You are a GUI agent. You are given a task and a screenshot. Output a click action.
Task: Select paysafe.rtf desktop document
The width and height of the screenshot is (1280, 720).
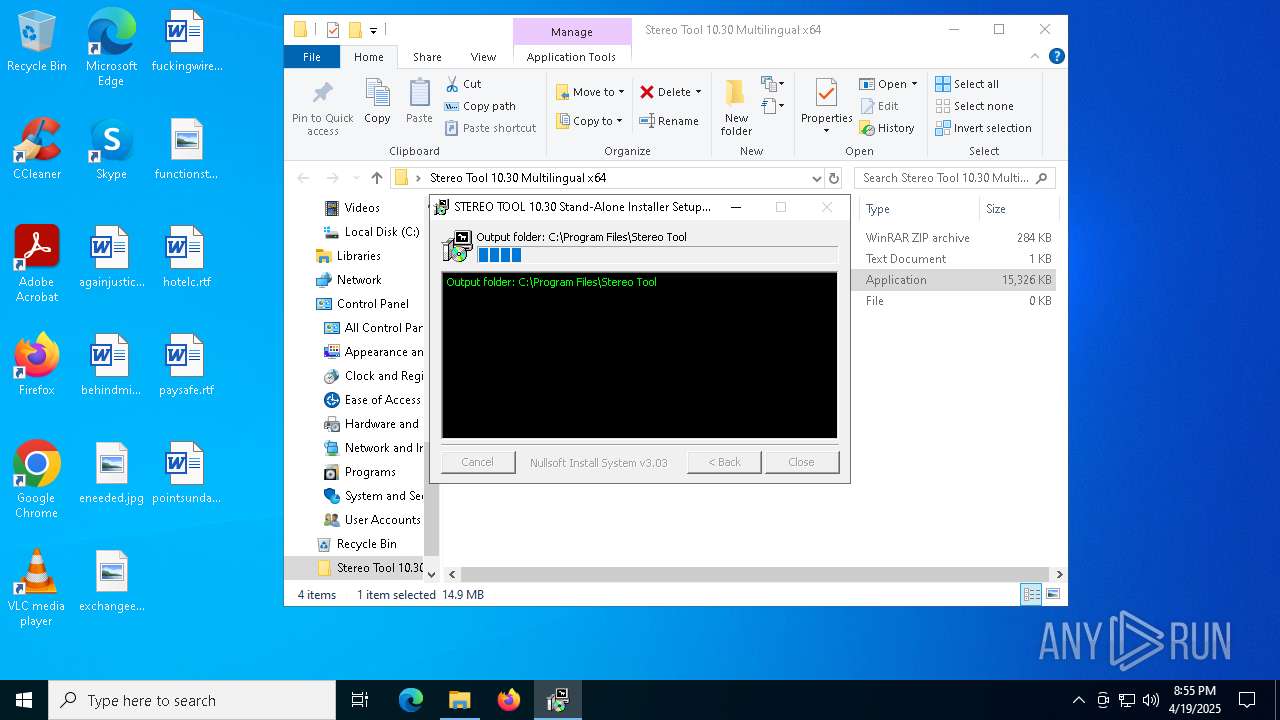186,366
